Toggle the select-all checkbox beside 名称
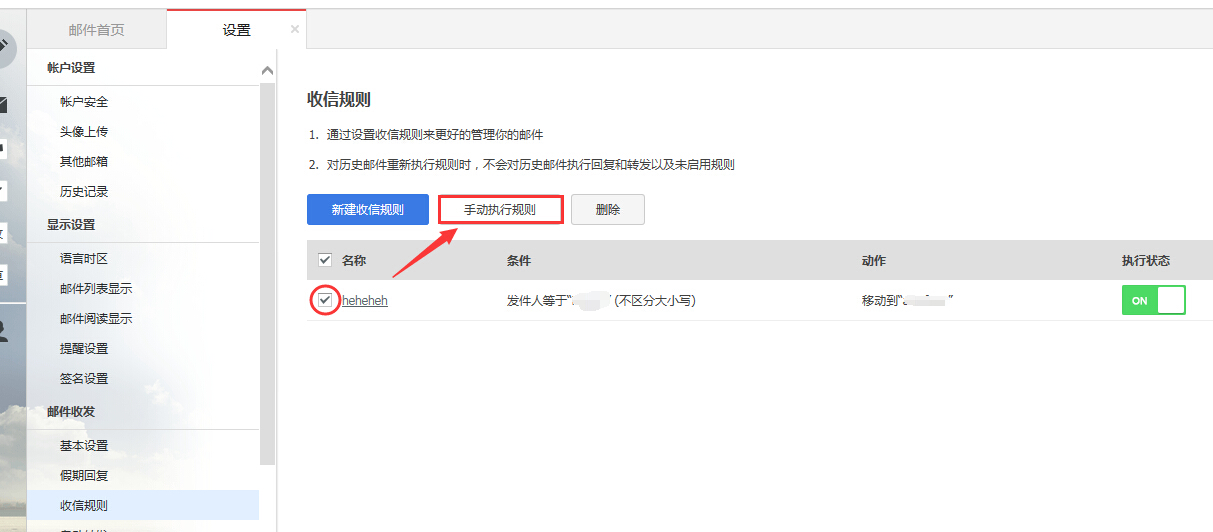 click(324, 260)
